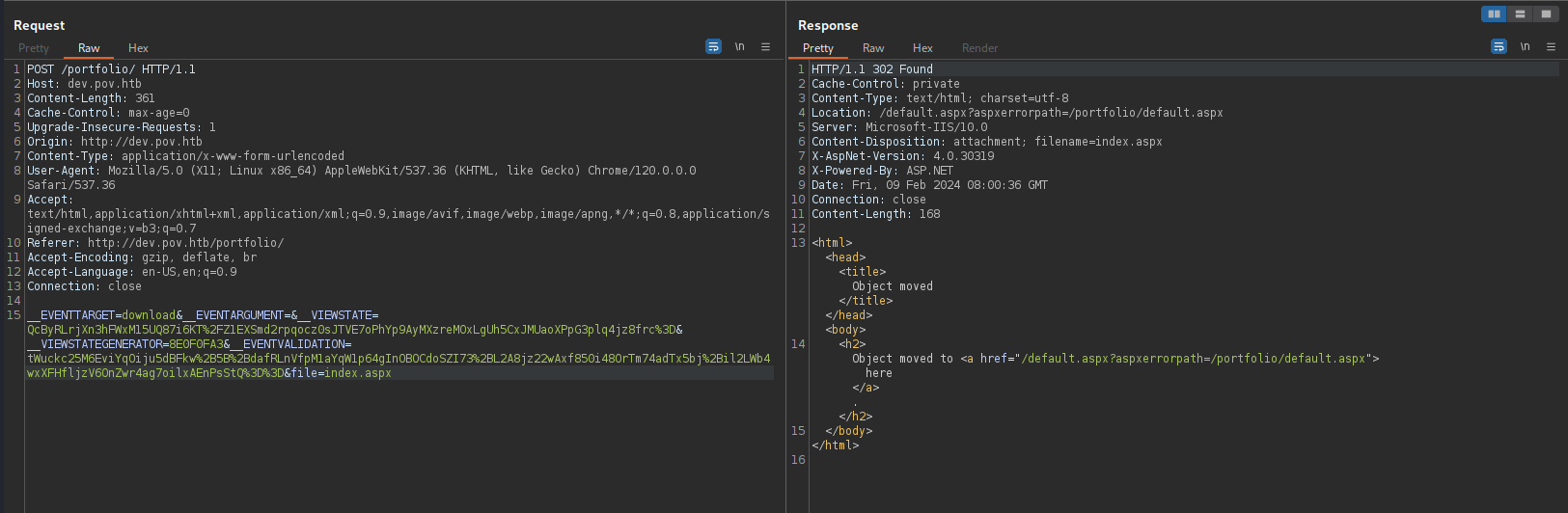Viewport: 1568px width, 513px height.
Task: Click the 'Accept-Language: en-US,en;q=0.9' header
Action: click(132, 272)
